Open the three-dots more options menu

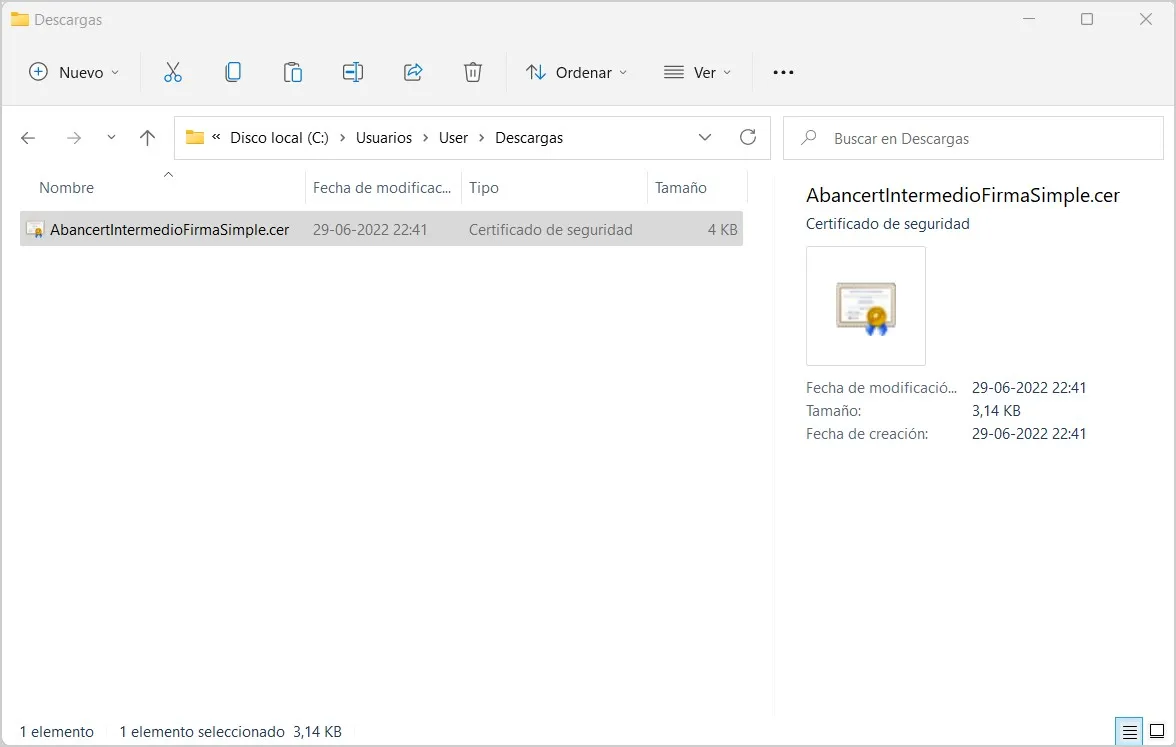point(783,72)
